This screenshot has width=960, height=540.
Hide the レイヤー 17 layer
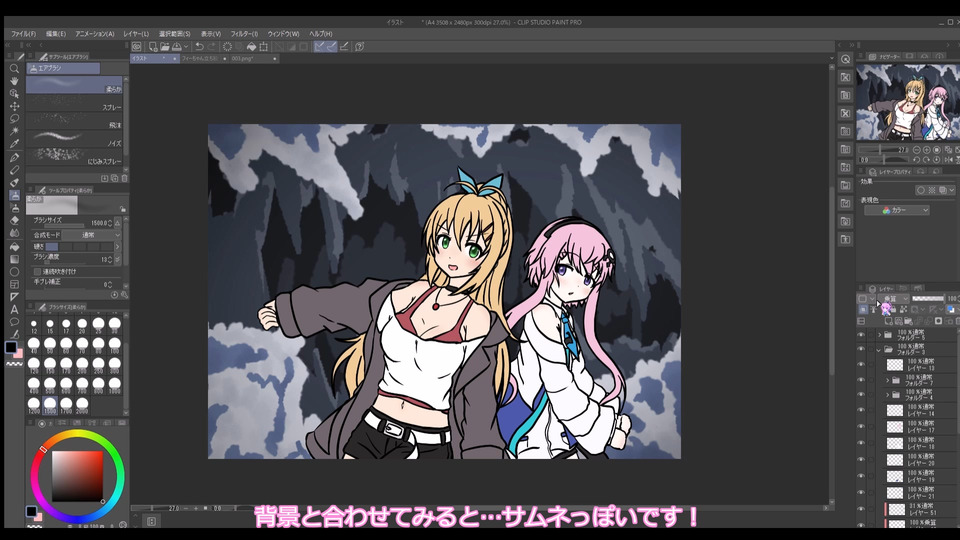[861, 427]
